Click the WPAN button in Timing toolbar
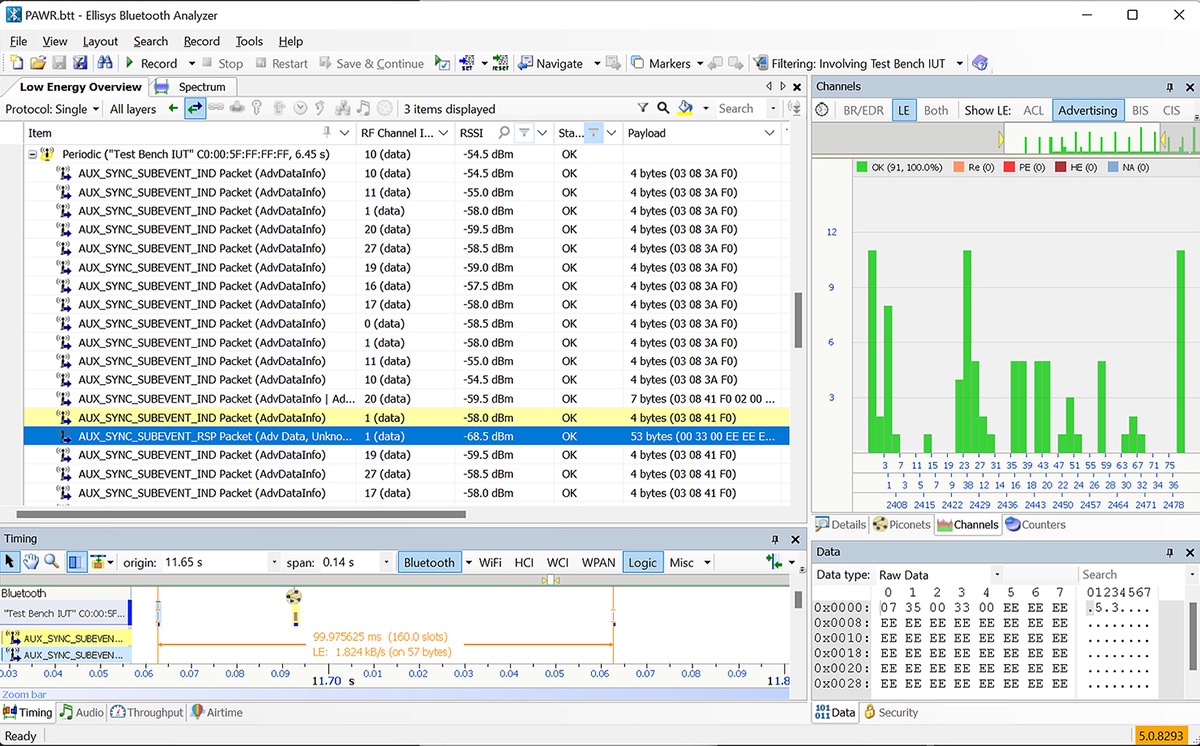The image size is (1200, 746). point(598,562)
